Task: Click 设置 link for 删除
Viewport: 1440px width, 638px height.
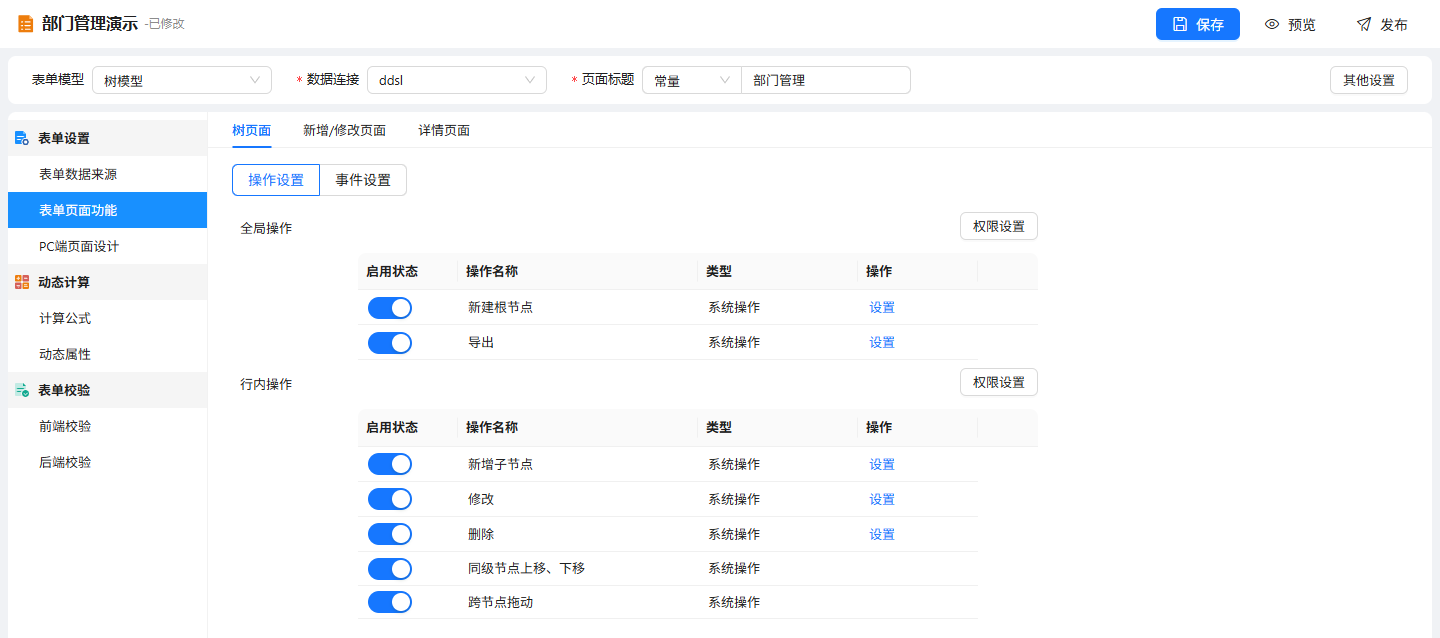Action: tap(882, 535)
